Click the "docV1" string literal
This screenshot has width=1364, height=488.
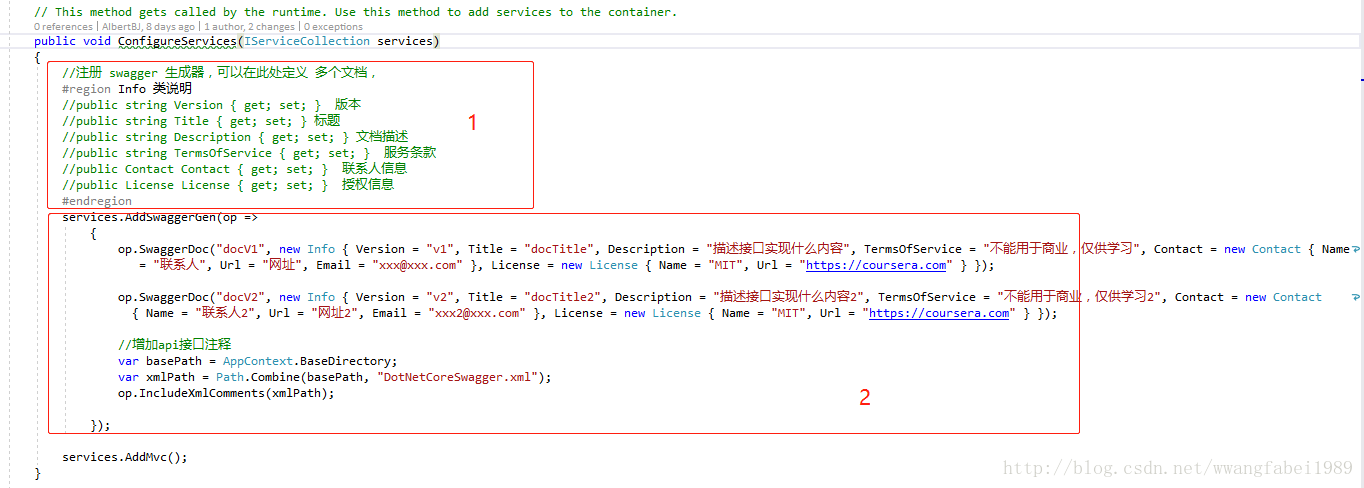[x=240, y=249]
